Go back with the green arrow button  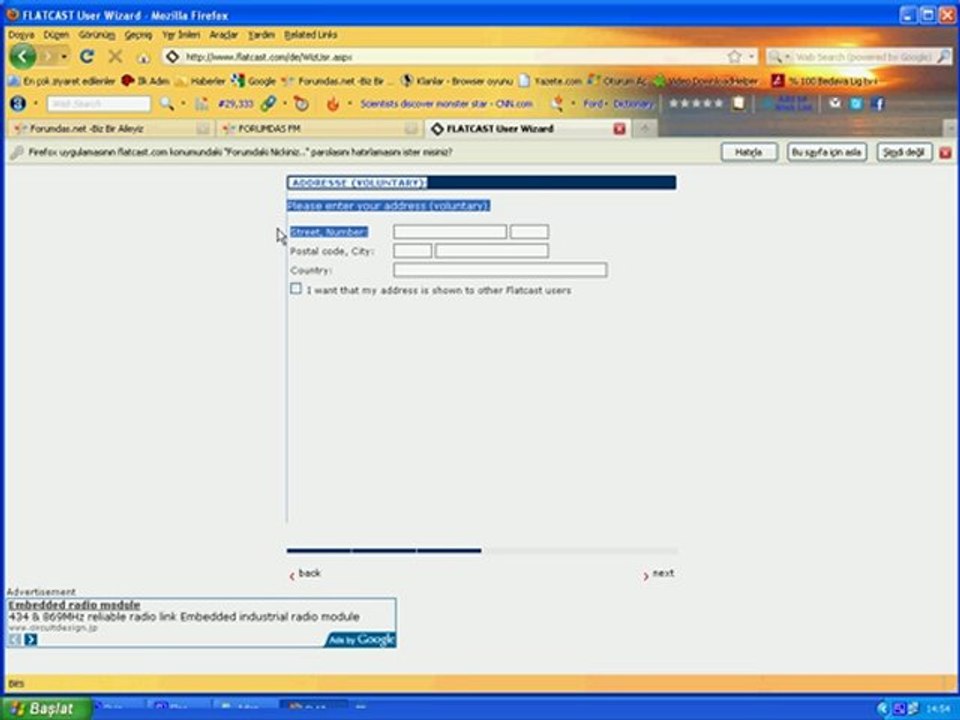tap(23, 57)
